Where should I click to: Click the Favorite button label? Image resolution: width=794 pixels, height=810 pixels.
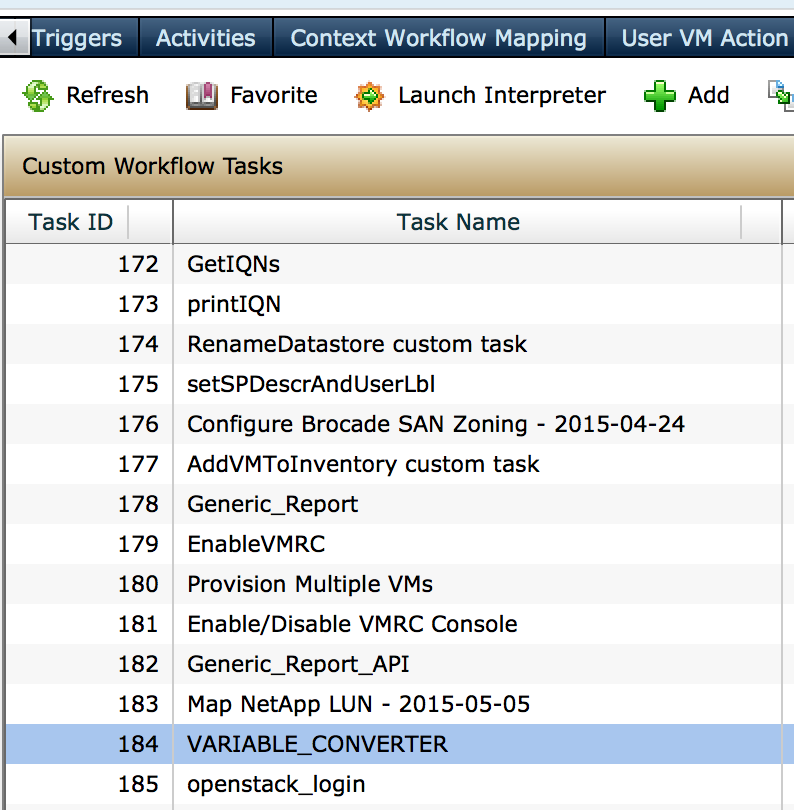click(x=274, y=96)
